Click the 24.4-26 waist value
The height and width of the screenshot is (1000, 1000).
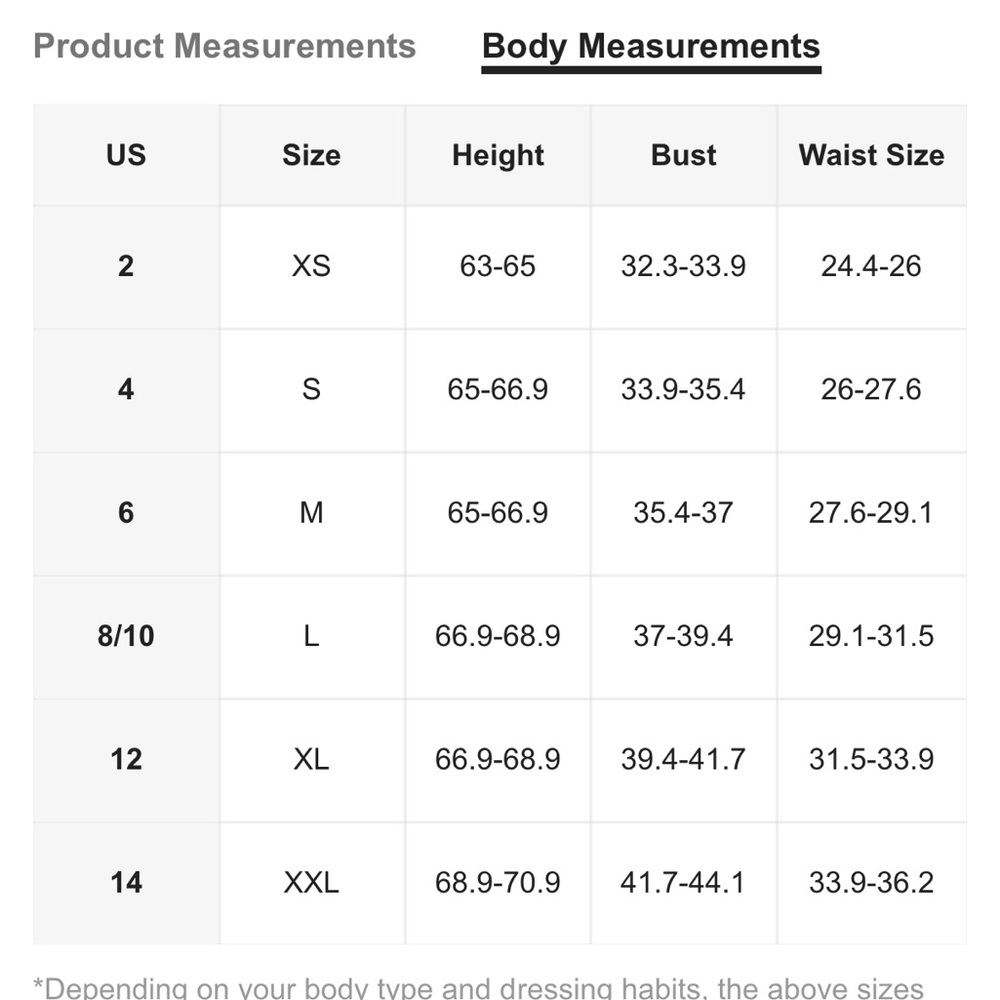(871, 266)
